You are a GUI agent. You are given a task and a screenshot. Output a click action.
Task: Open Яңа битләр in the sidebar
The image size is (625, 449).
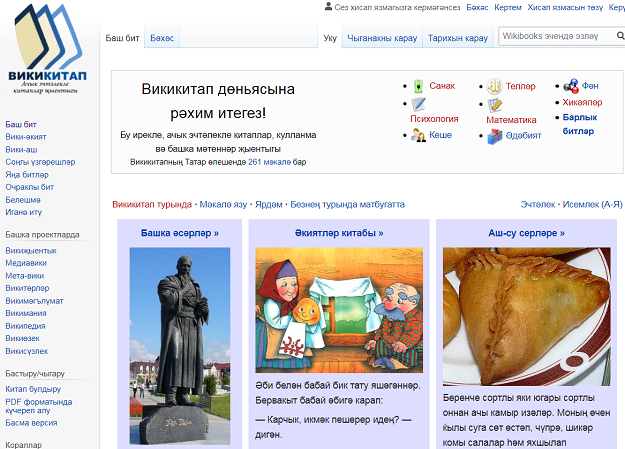point(27,175)
